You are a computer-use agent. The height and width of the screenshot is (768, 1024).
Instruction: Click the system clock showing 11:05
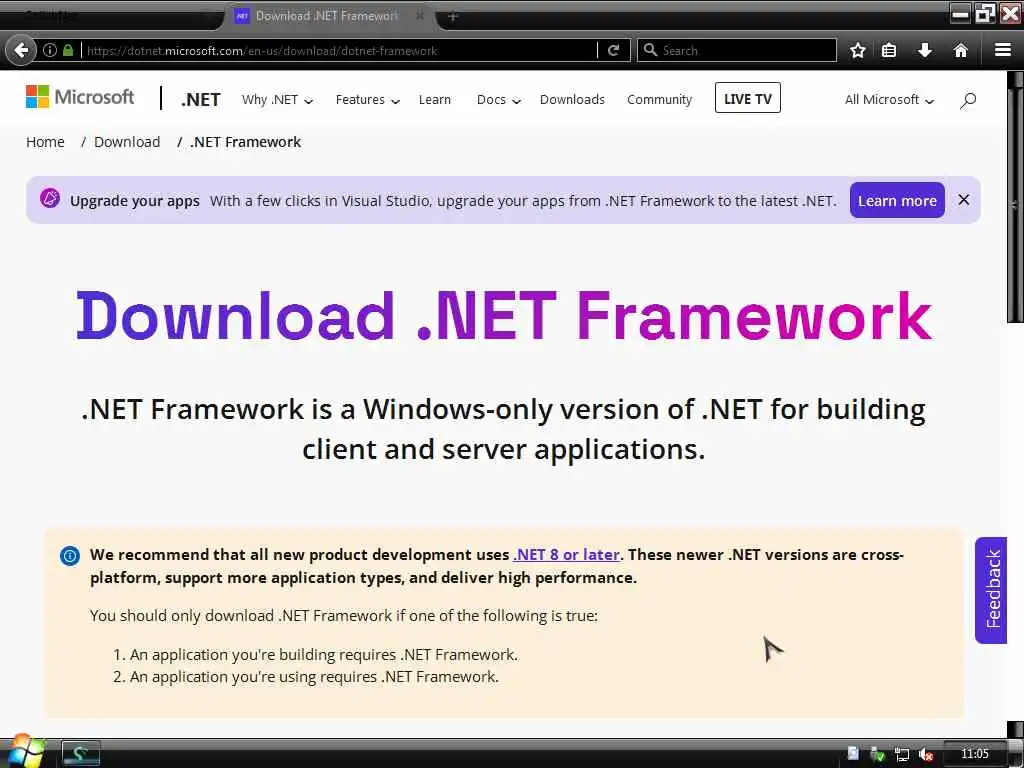point(974,754)
